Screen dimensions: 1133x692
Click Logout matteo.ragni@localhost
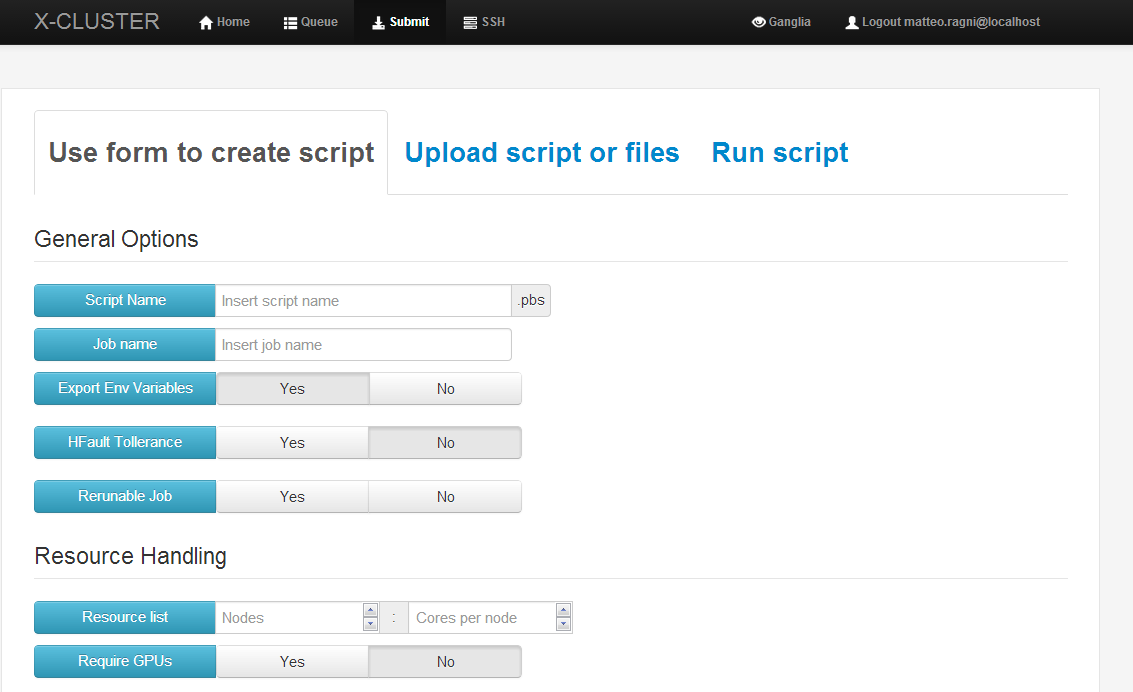click(942, 22)
